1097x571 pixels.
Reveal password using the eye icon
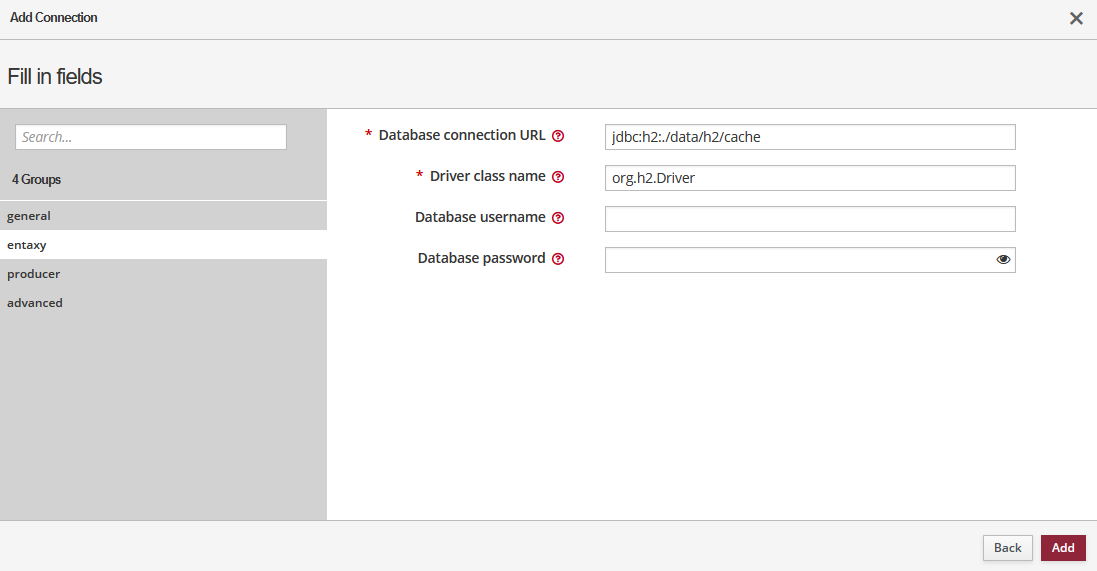[x=1003, y=260]
